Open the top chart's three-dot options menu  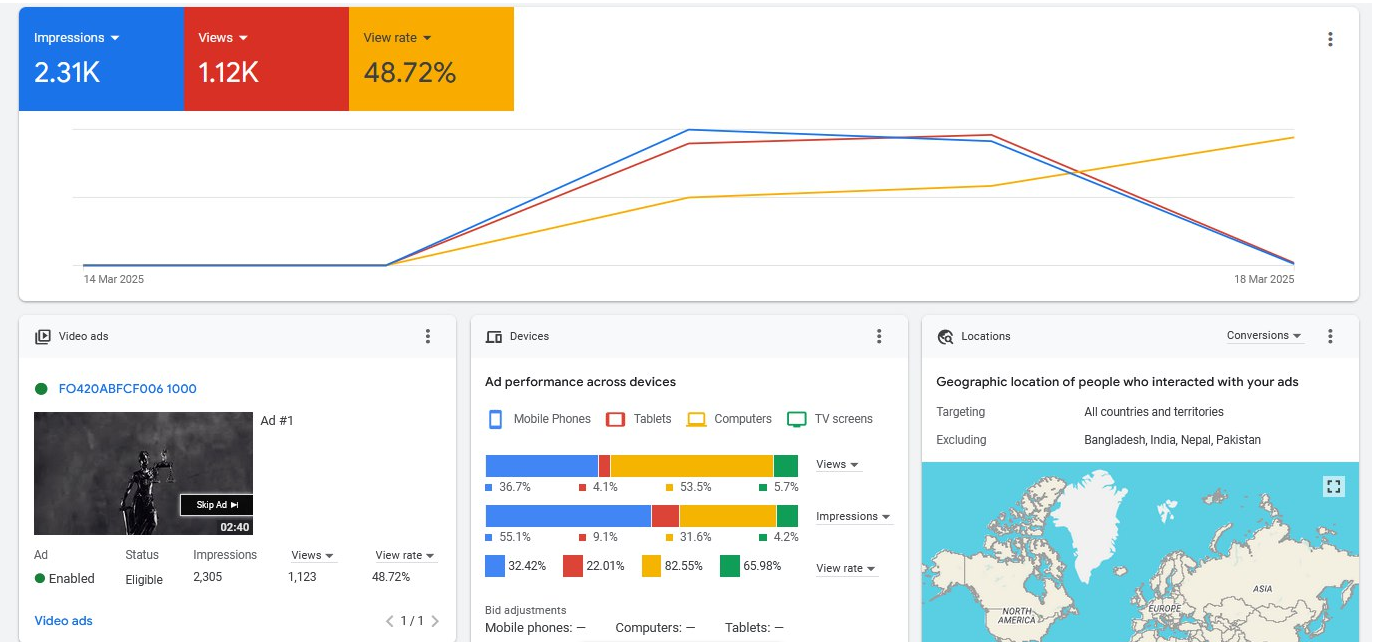pos(1330,39)
